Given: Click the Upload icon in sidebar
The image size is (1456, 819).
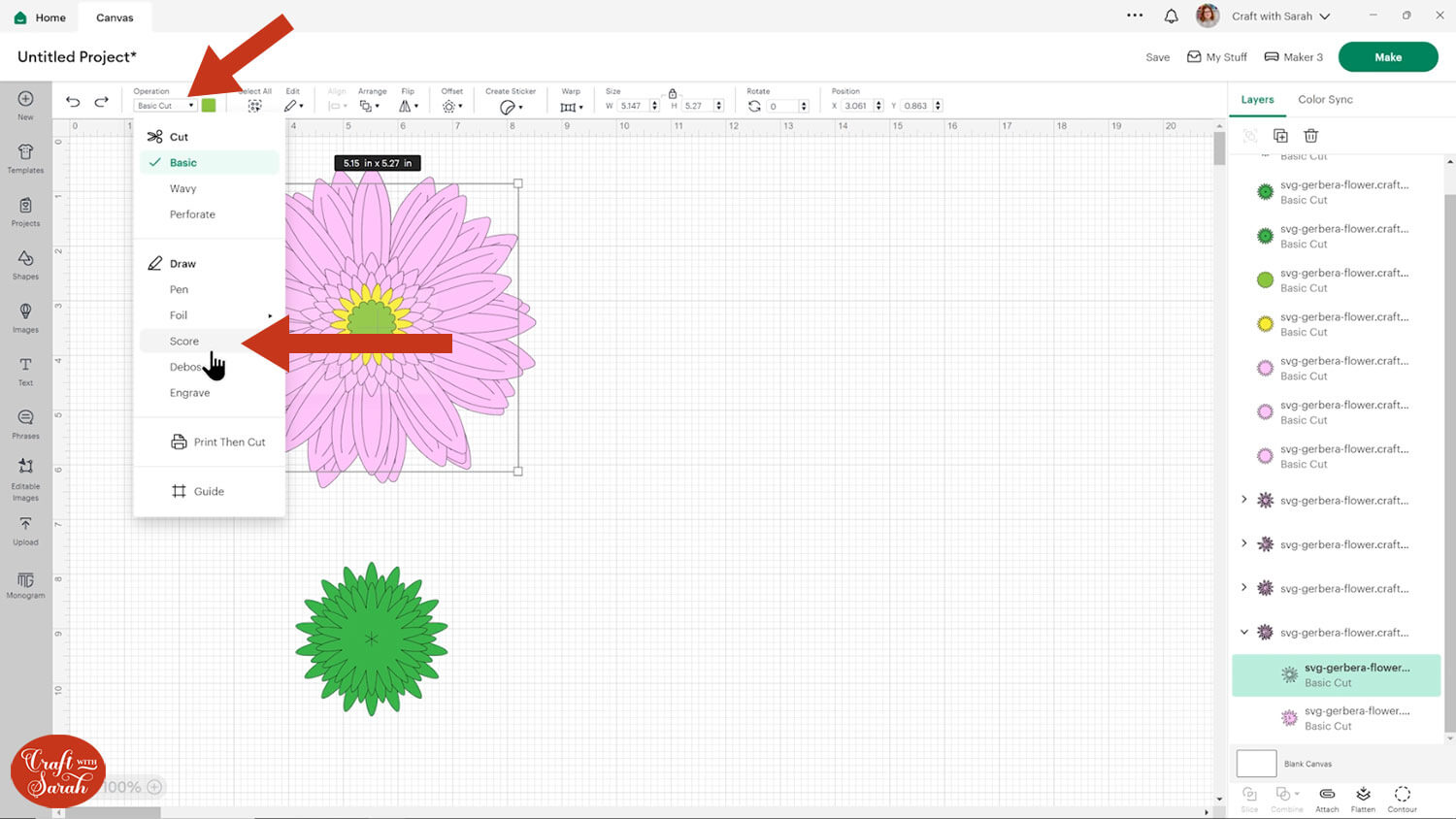Looking at the screenshot, I should [x=25, y=529].
